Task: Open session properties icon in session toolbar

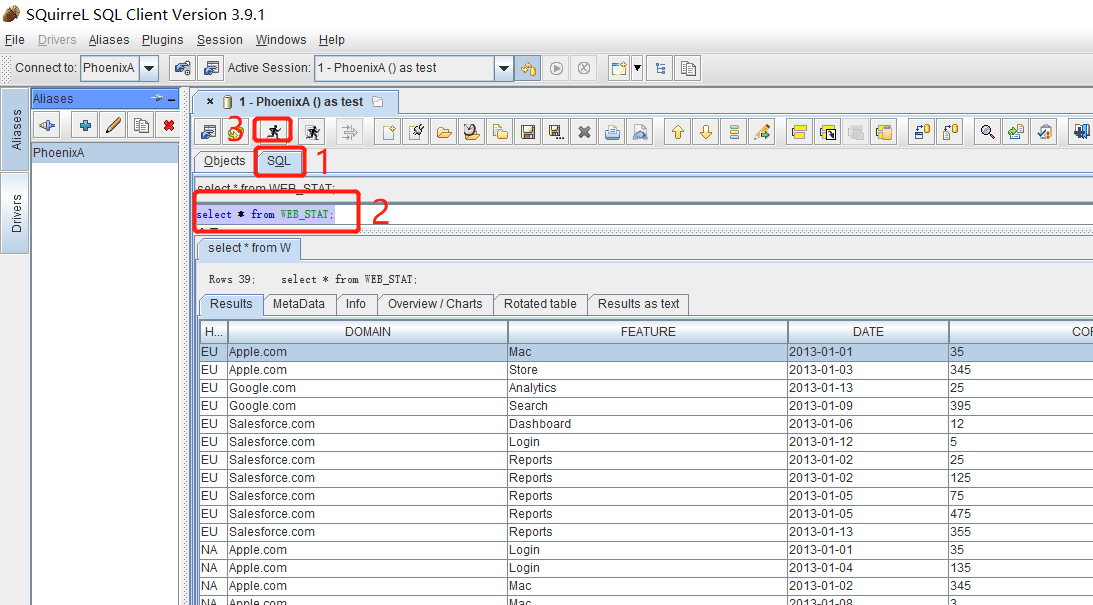Action: click(x=208, y=132)
